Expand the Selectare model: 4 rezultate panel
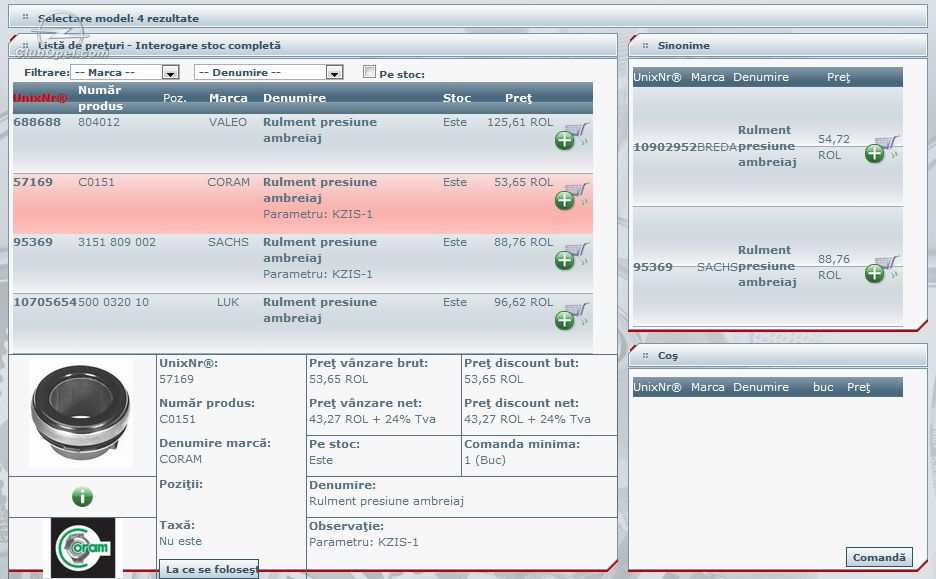Viewport: 936px width, 579px height. pyautogui.click(x=468, y=17)
